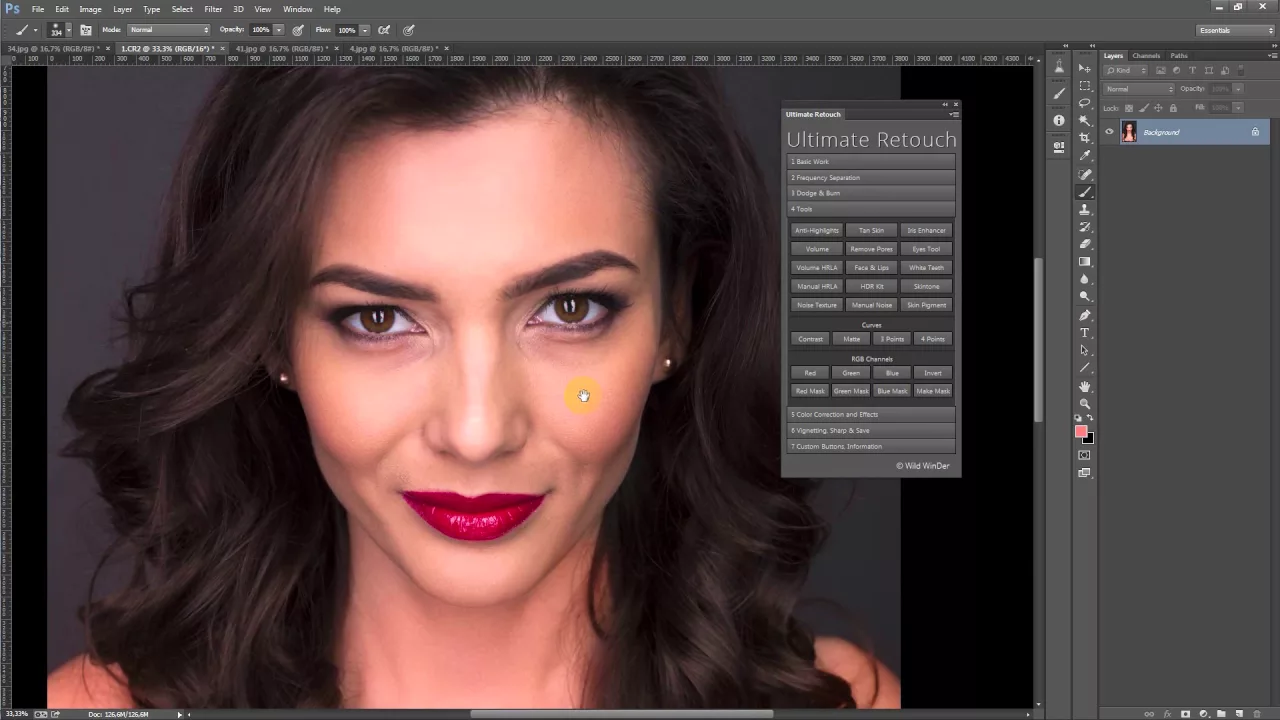1280x720 pixels.
Task: Click the Remove Pores button
Action: (x=871, y=249)
